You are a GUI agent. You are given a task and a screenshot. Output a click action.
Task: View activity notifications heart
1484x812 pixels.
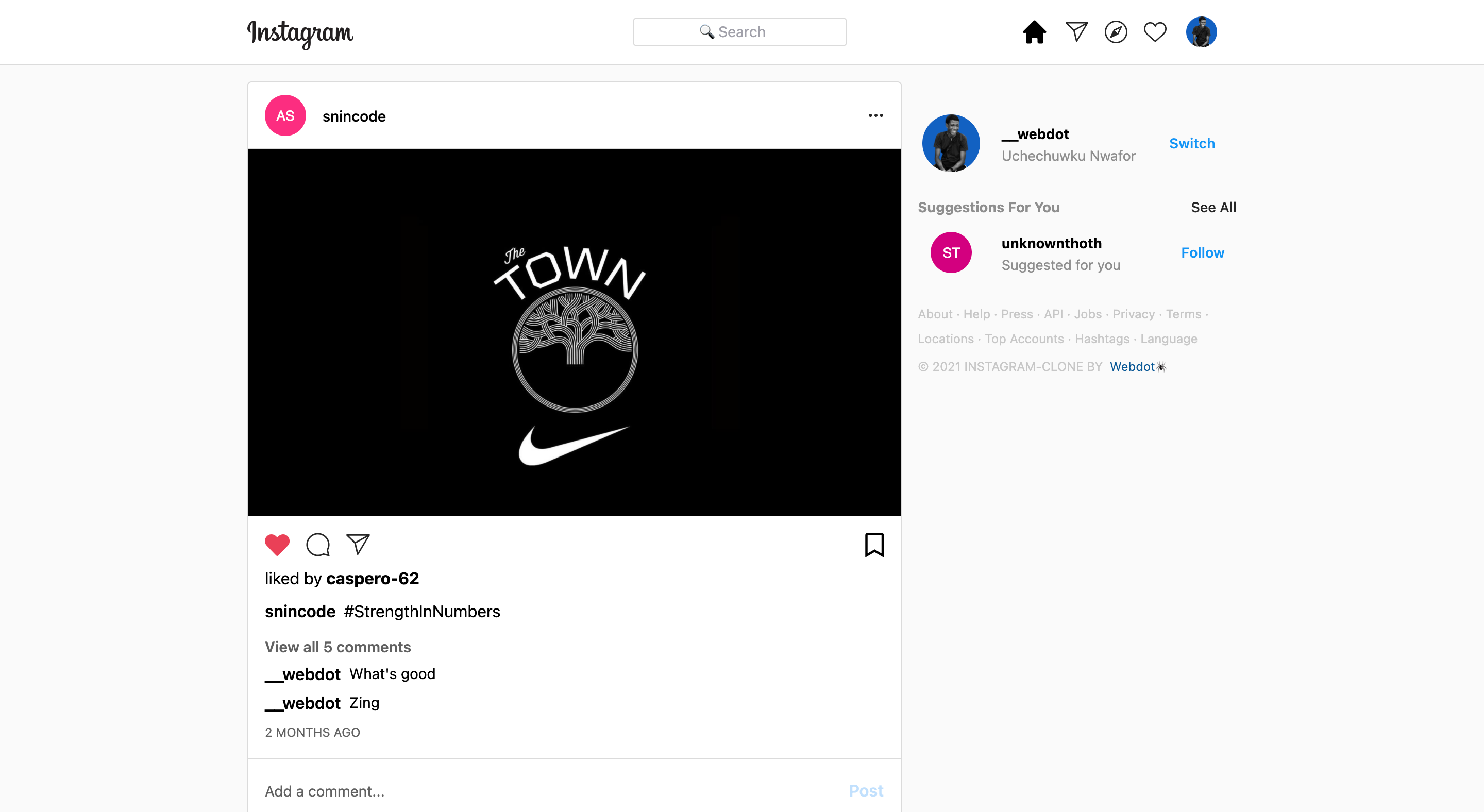pyautogui.click(x=1155, y=32)
